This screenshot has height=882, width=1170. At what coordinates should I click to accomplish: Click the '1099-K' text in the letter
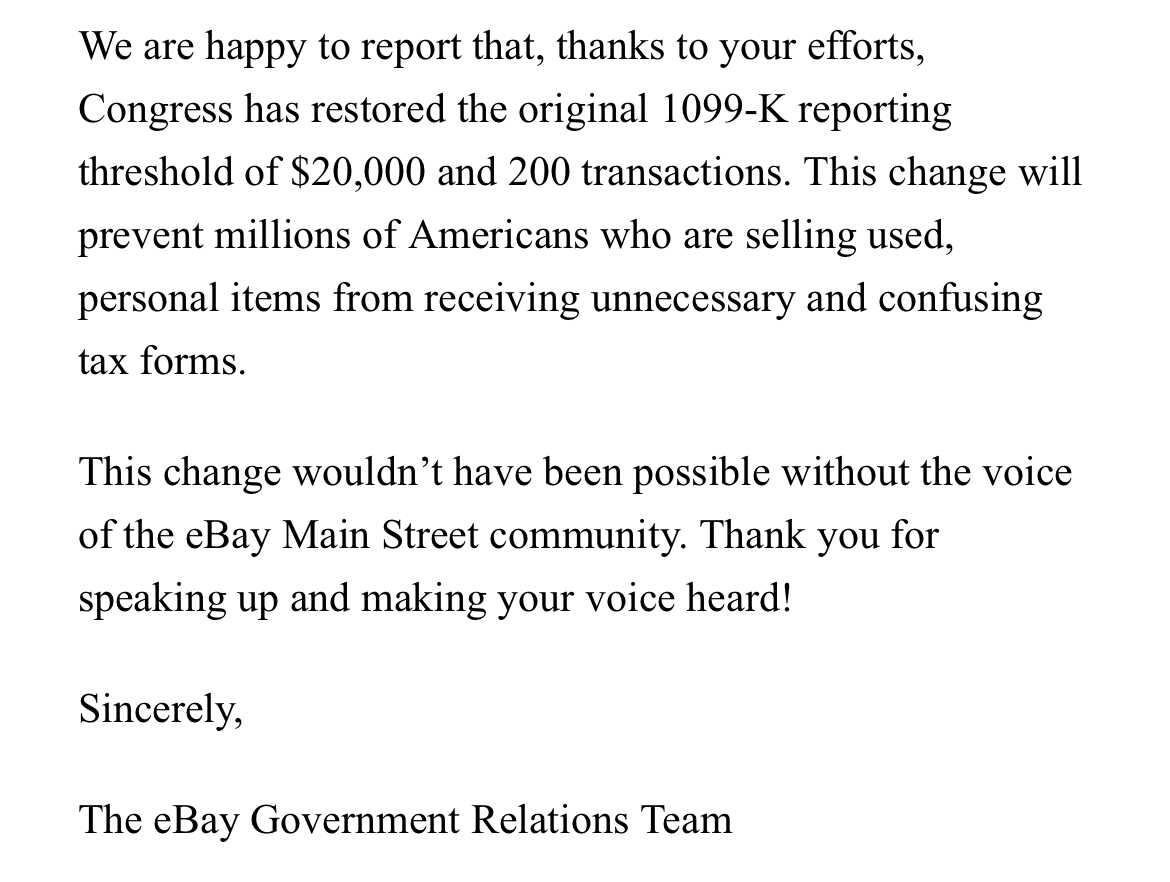pyautogui.click(x=724, y=109)
